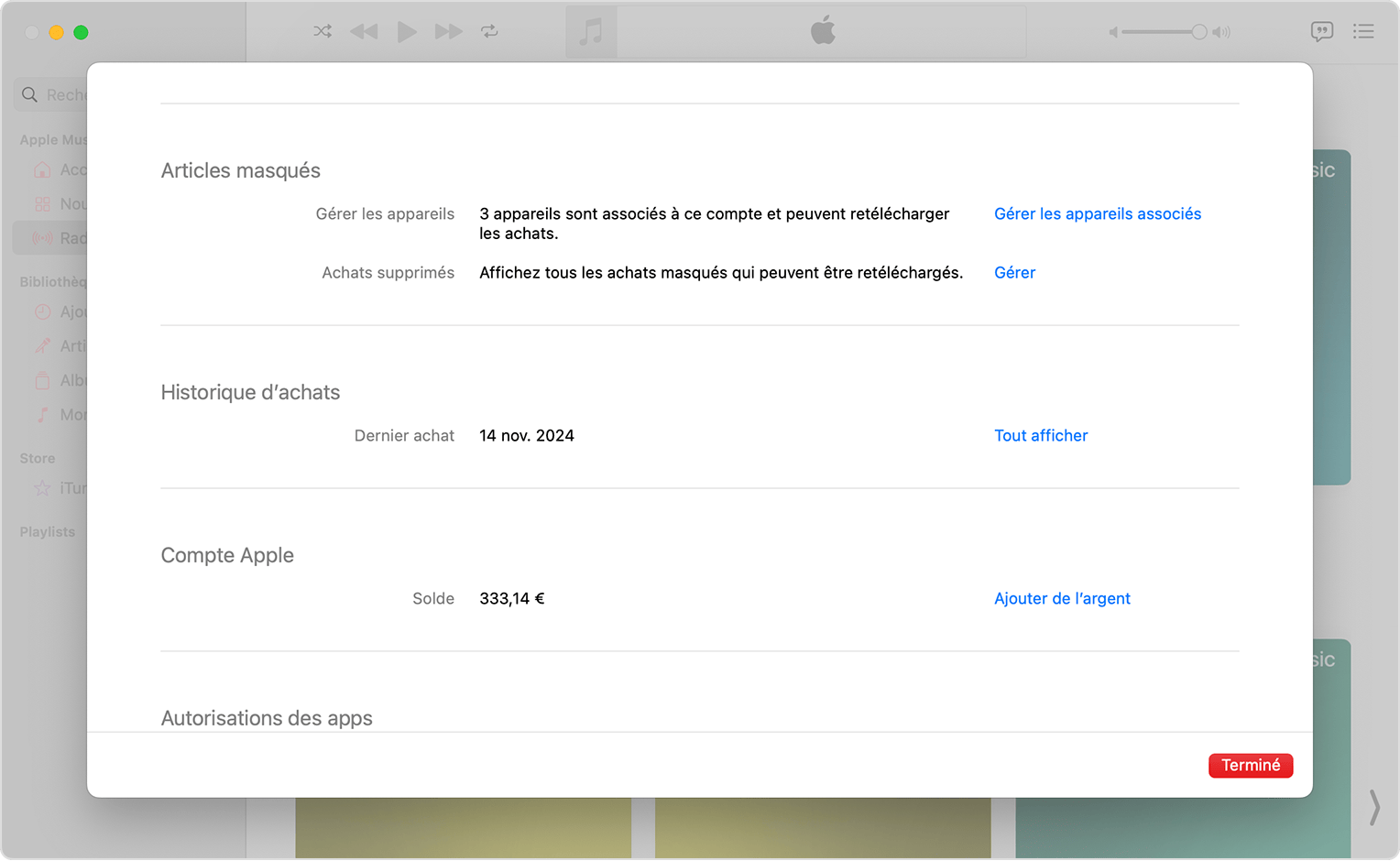Collapse the Store section header
This screenshot has width=1400, height=861.
[37, 458]
